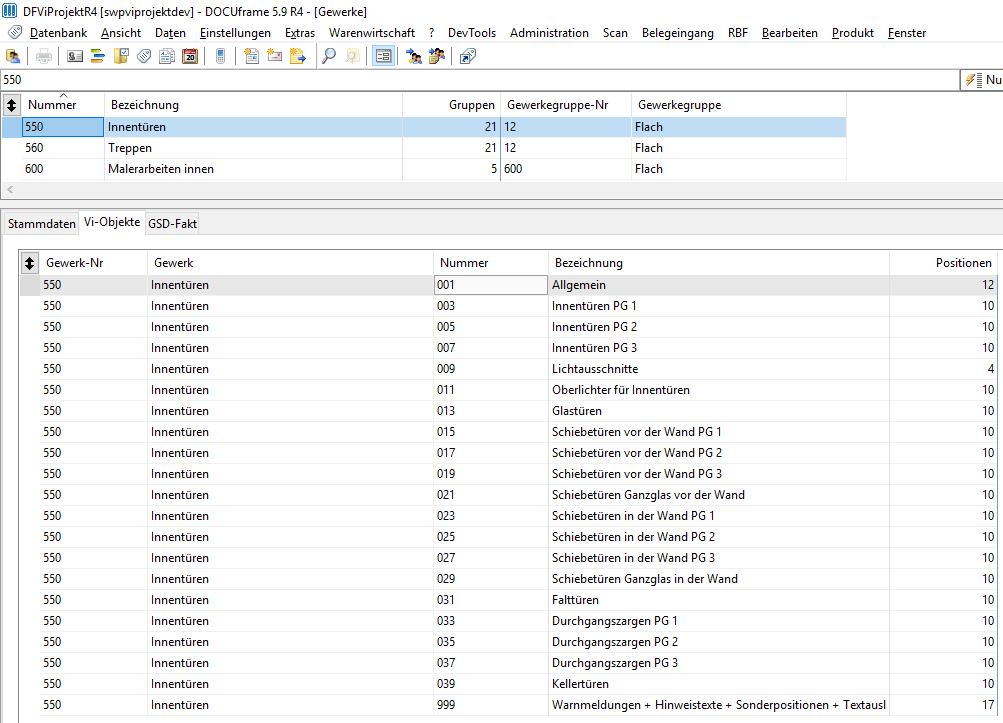Select the Malerarbeiten innen row
The image size is (1003, 723).
[423, 169]
